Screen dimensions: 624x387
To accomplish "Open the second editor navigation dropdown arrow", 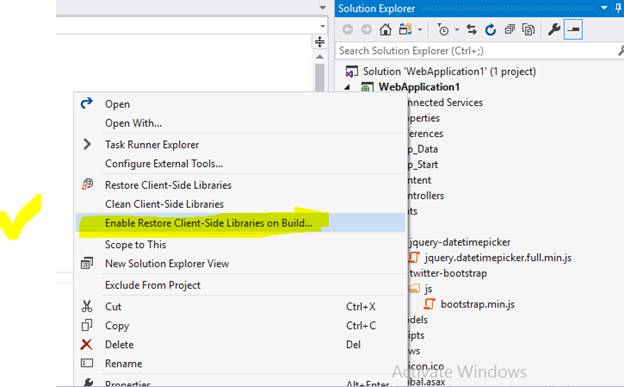I will (322, 26).
